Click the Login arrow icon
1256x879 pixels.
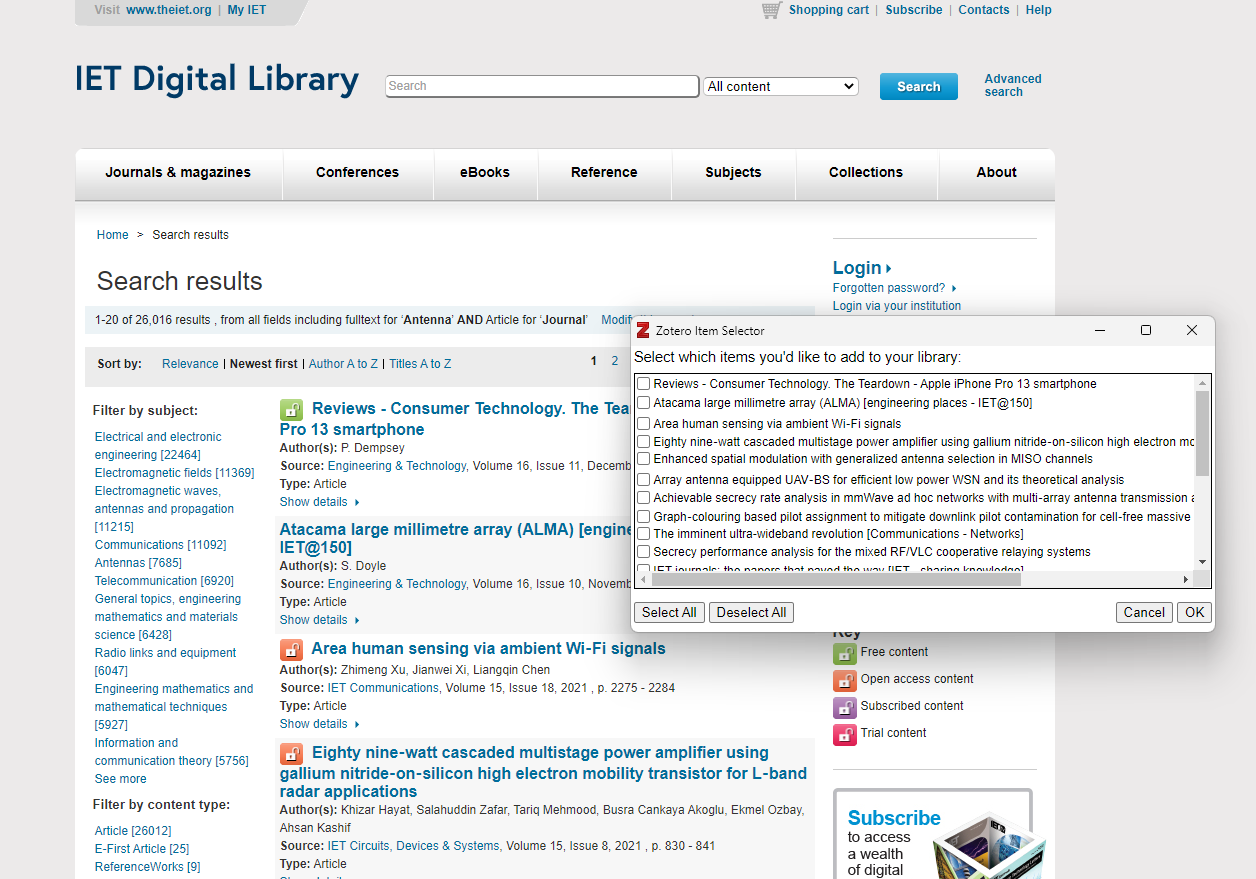888,268
